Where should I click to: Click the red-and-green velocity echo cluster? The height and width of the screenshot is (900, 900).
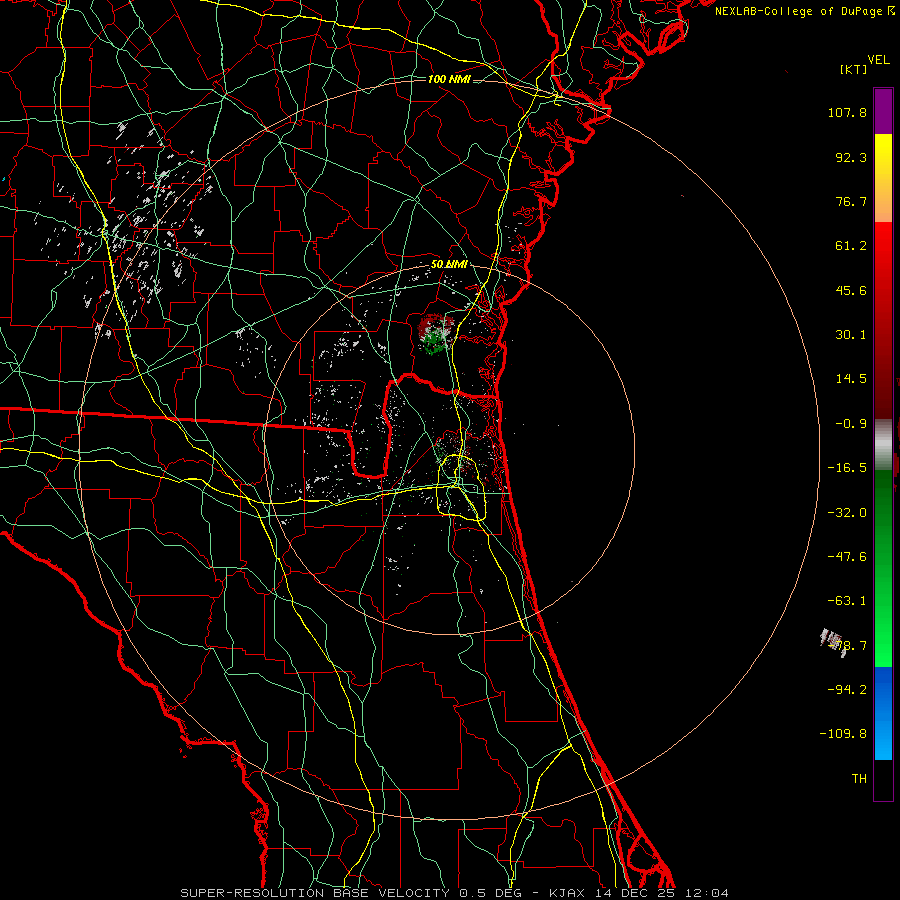436,334
